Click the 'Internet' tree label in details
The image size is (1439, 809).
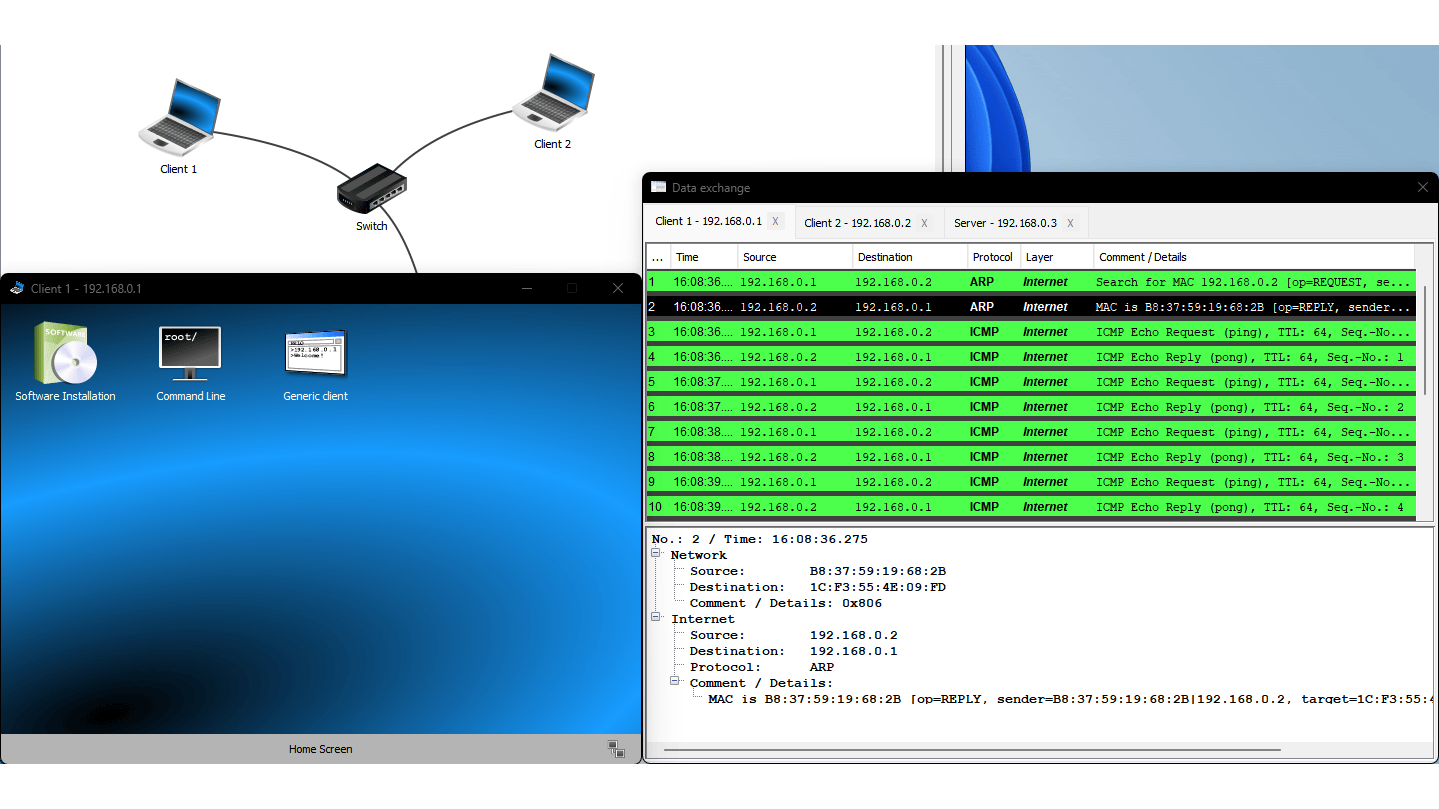(x=702, y=619)
